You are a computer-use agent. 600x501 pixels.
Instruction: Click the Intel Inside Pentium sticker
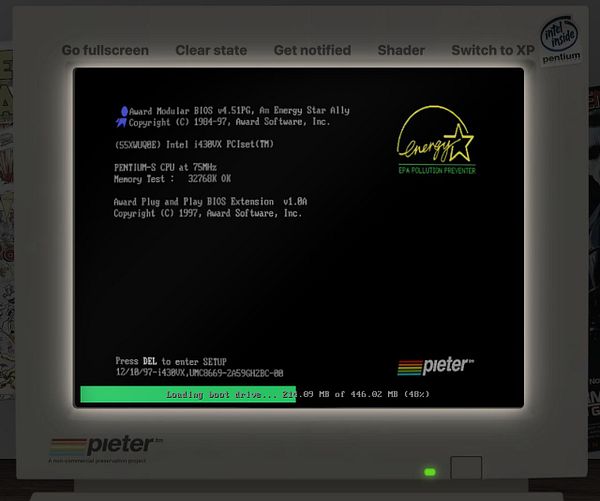pos(560,39)
